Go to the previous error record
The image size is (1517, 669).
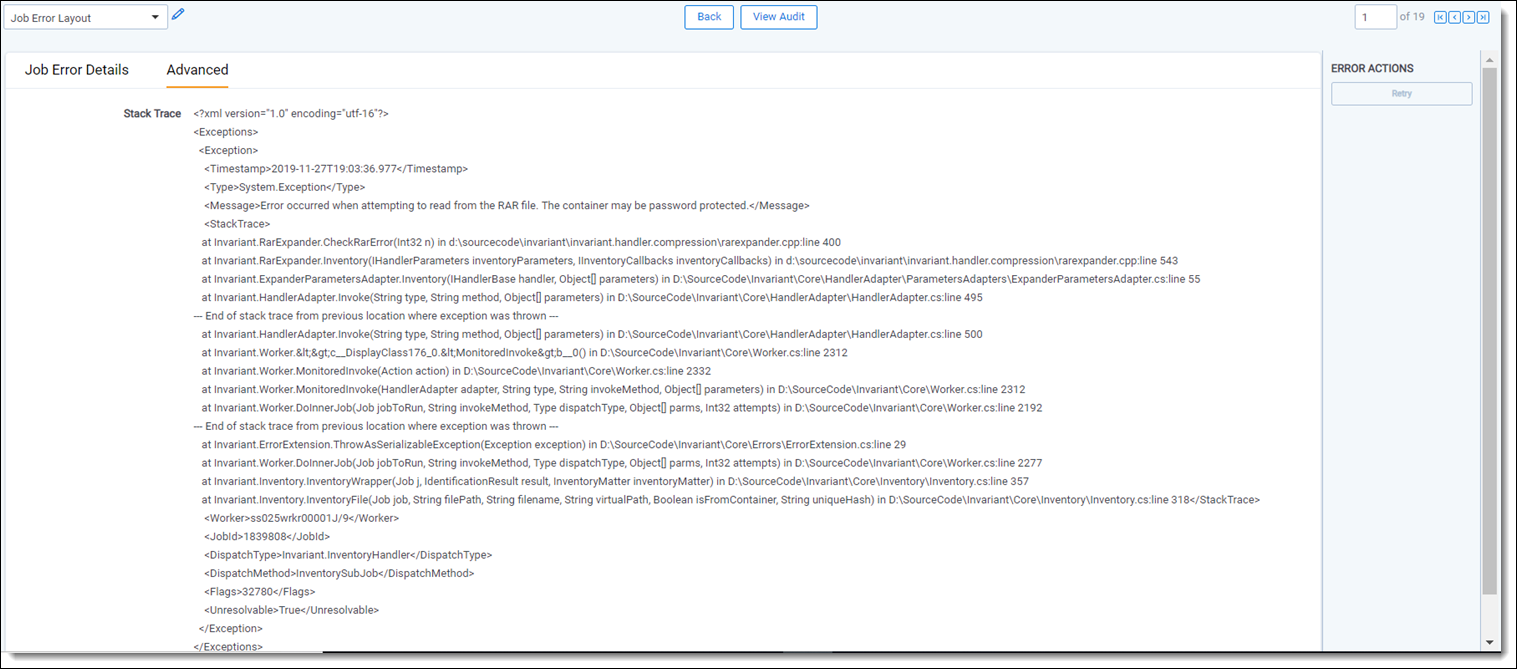(1454, 17)
